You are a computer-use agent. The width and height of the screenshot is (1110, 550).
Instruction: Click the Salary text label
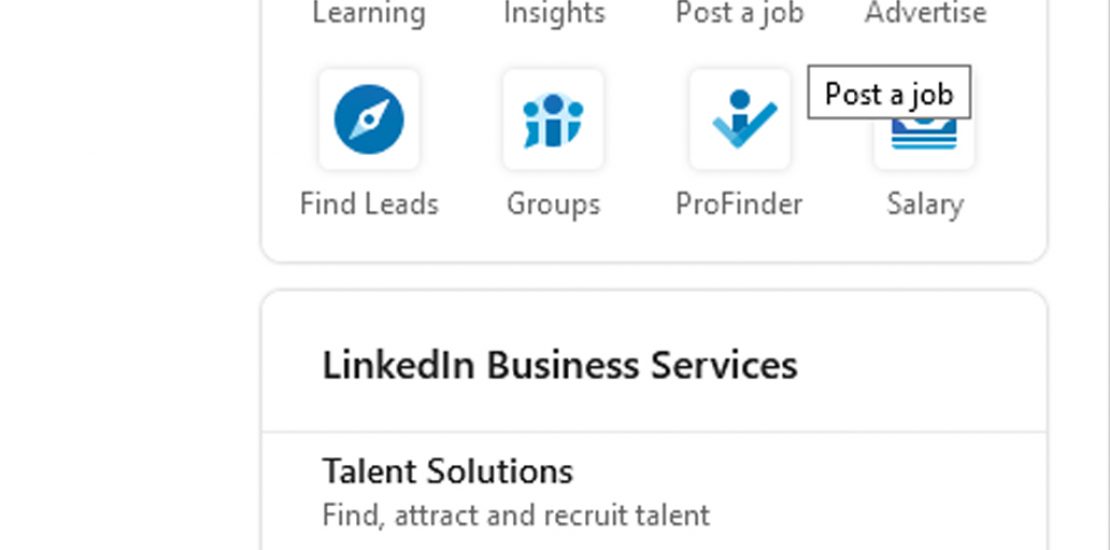click(924, 204)
